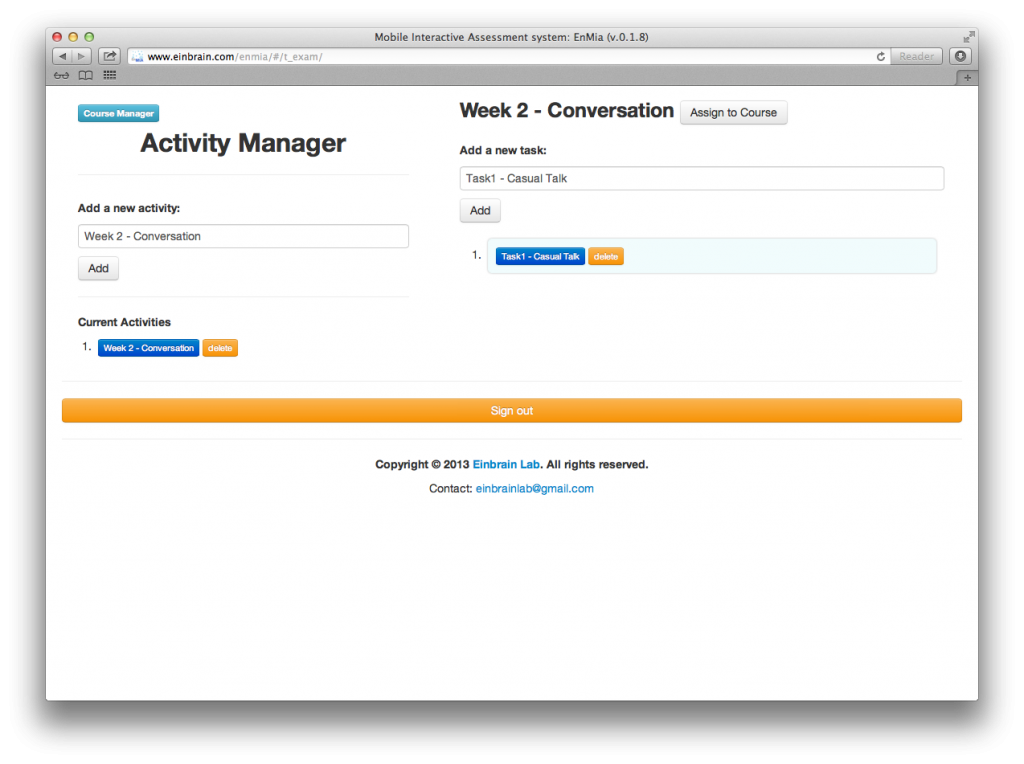Select the Week 2 - Conversation activity tag
The image size is (1024, 764).
148,348
